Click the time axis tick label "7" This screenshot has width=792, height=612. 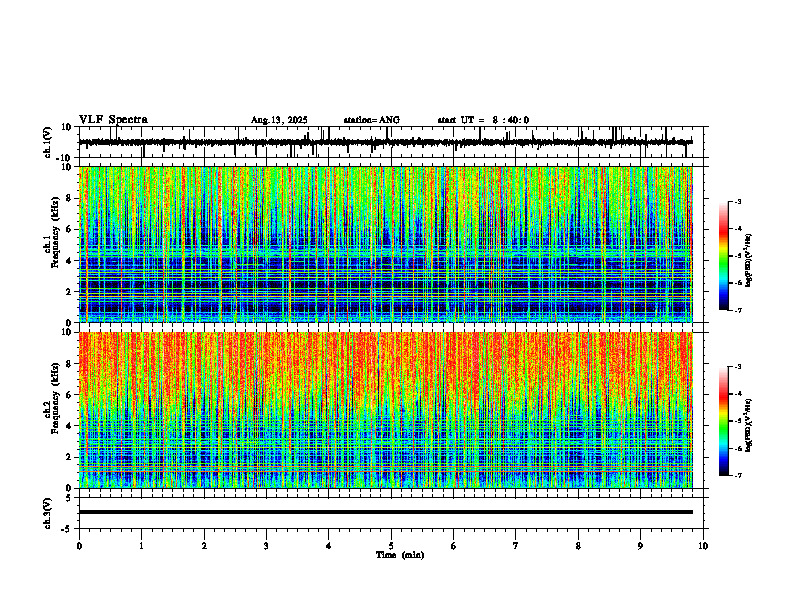click(x=516, y=546)
